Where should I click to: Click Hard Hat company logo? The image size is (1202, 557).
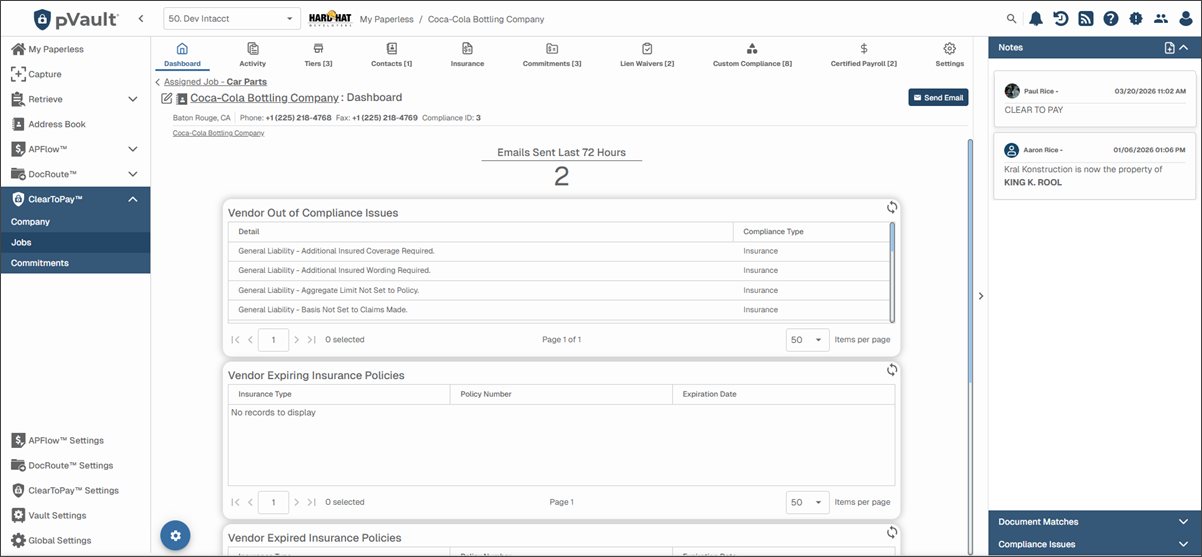coord(328,19)
